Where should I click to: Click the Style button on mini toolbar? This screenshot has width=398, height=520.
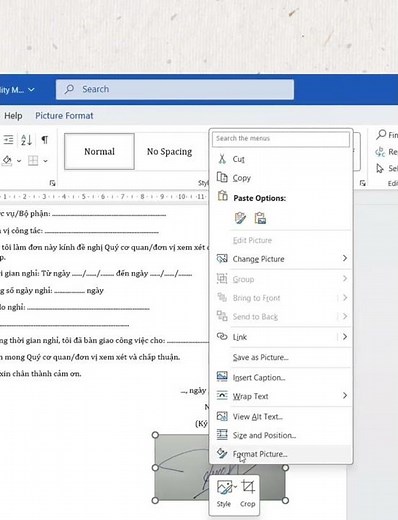point(224,494)
